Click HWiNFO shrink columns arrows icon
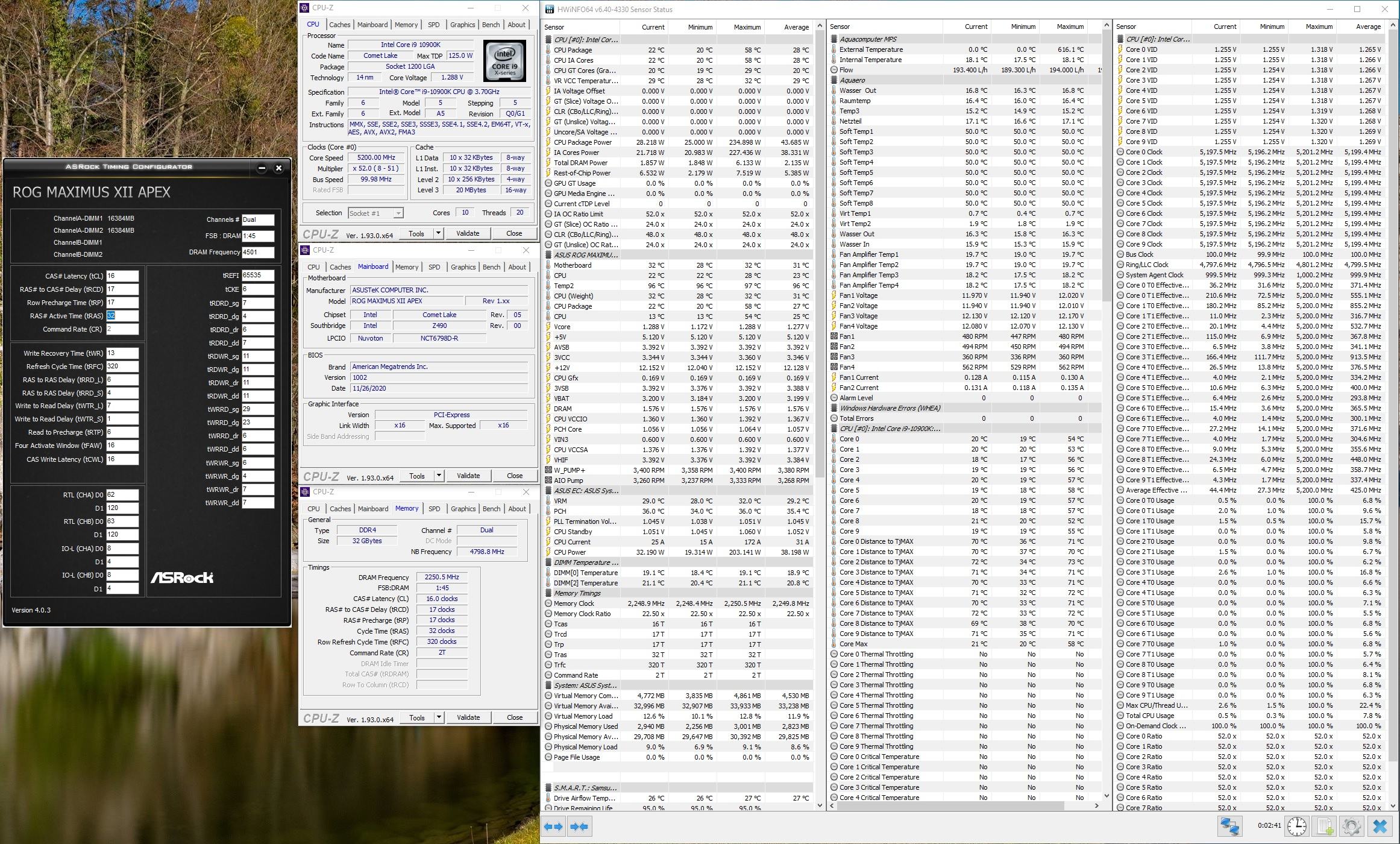1400x844 pixels. pos(579,827)
